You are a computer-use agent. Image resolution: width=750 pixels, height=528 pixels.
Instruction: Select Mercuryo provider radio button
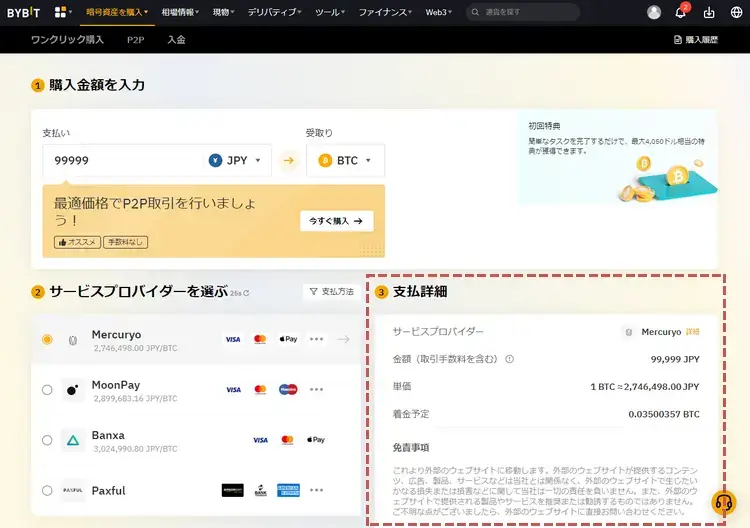pos(47,340)
